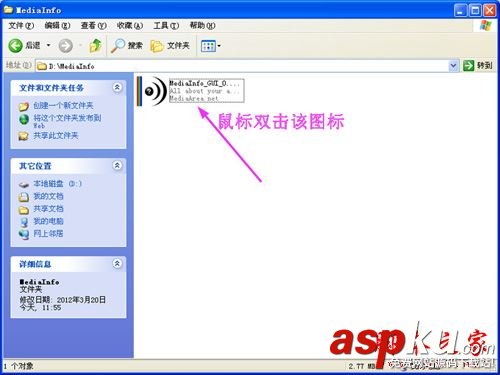The image size is (500, 375).
Task: Open the Views layout dropdown
Action: (x=219, y=46)
